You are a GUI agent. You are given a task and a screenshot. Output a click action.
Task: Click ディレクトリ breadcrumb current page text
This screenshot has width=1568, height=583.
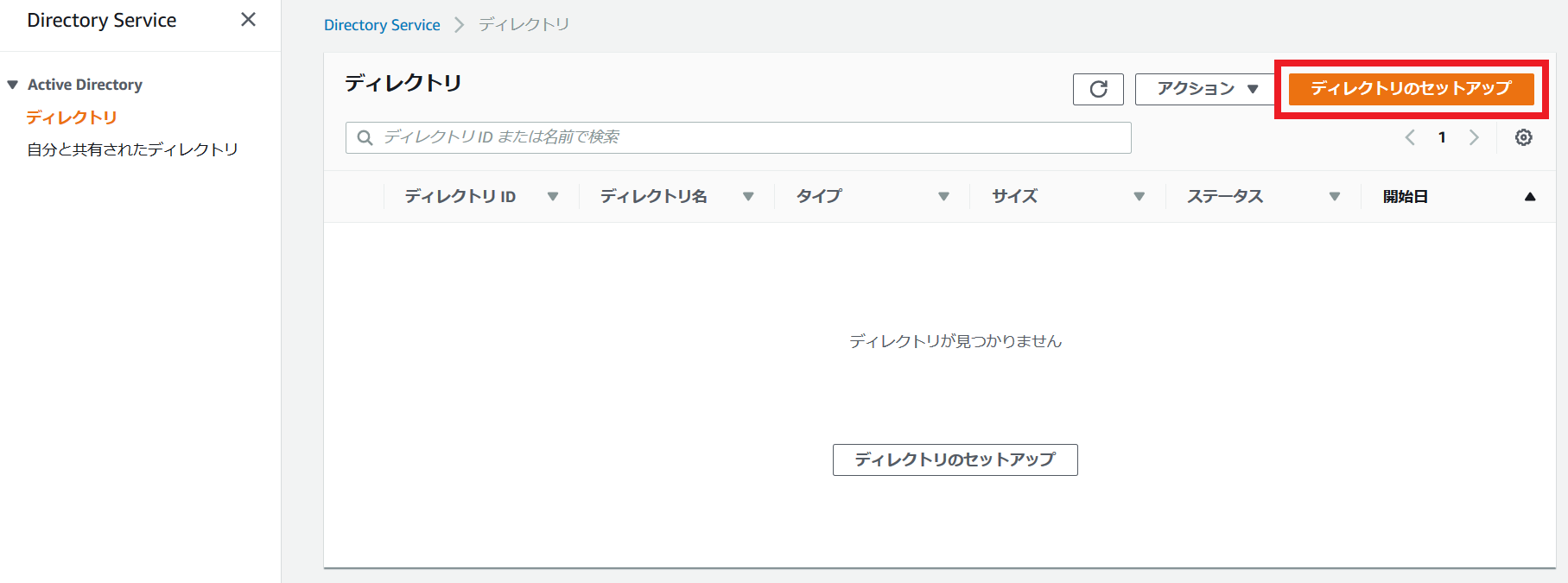(x=524, y=25)
